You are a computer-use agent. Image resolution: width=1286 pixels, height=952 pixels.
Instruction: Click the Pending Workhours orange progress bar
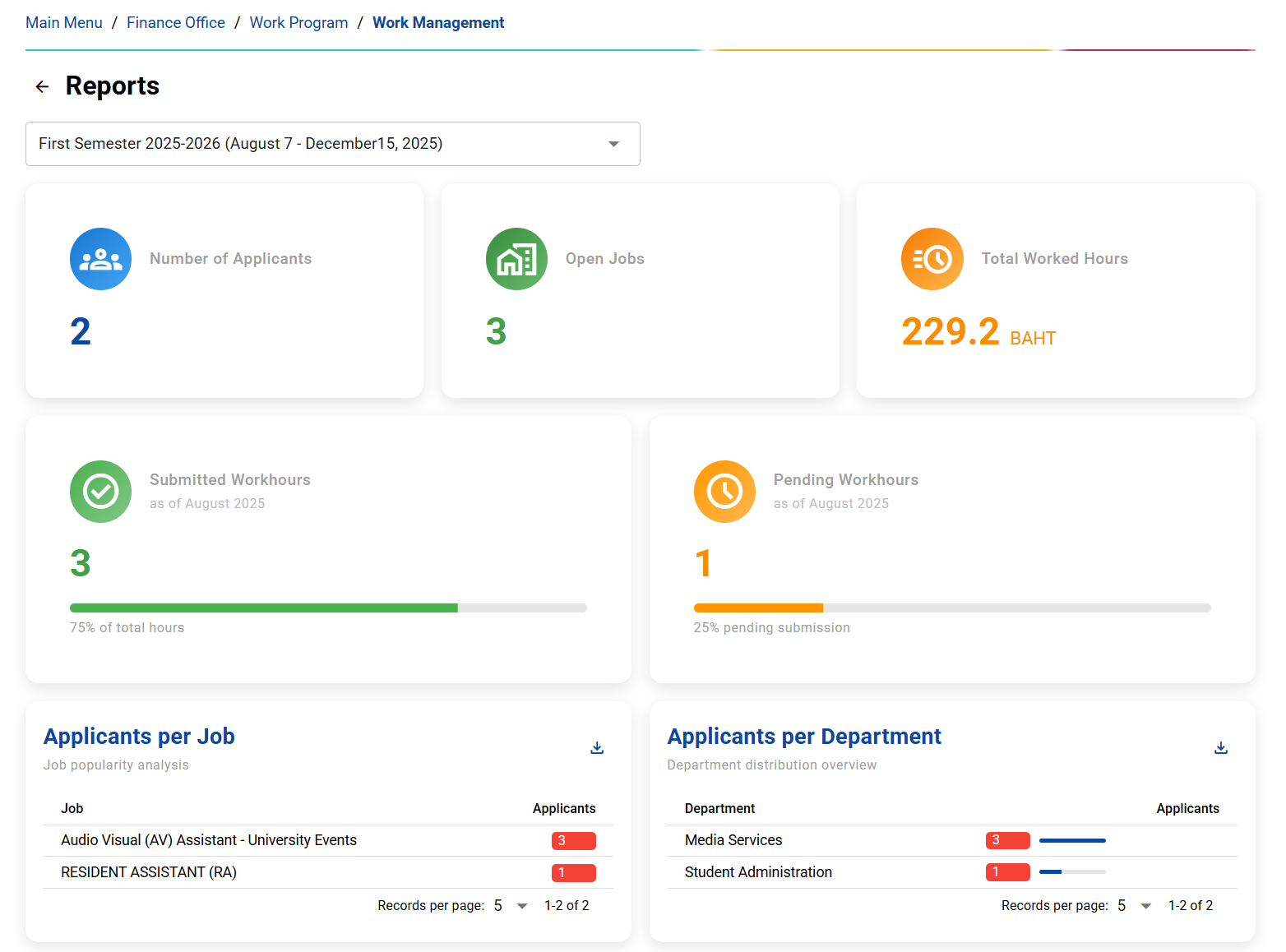(x=757, y=608)
